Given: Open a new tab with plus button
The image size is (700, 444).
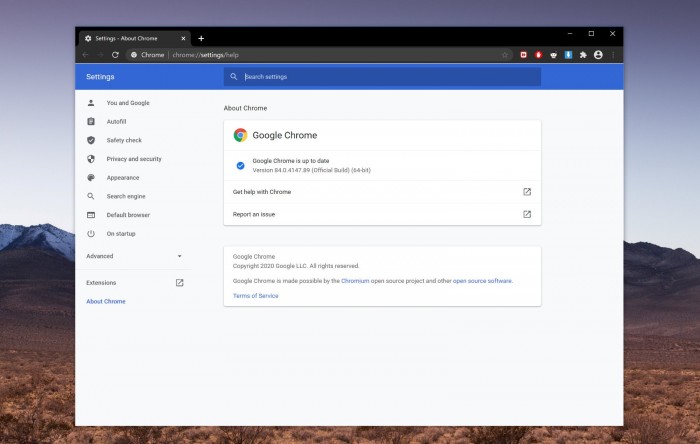Looking at the screenshot, I should [x=201, y=38].
